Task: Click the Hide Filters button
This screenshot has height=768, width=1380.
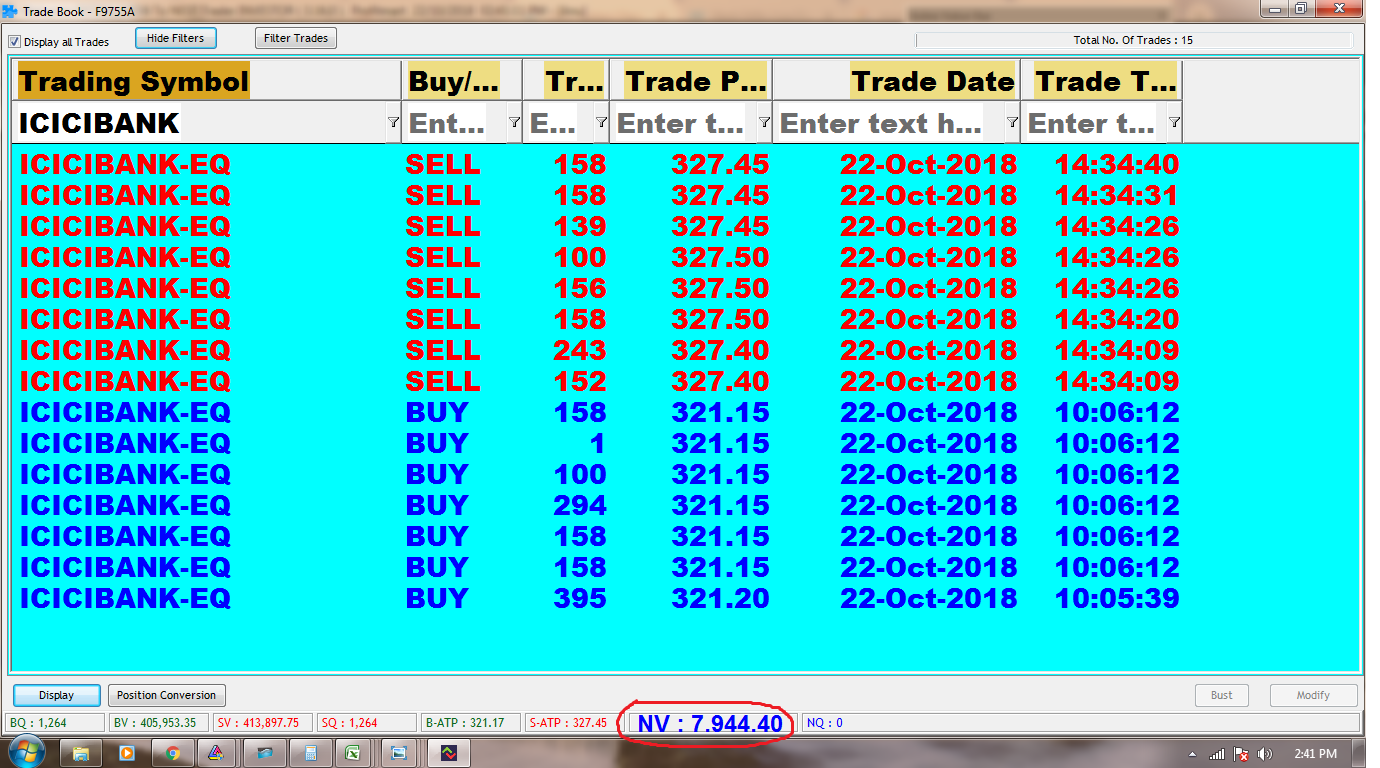Action: click(175, 38)
